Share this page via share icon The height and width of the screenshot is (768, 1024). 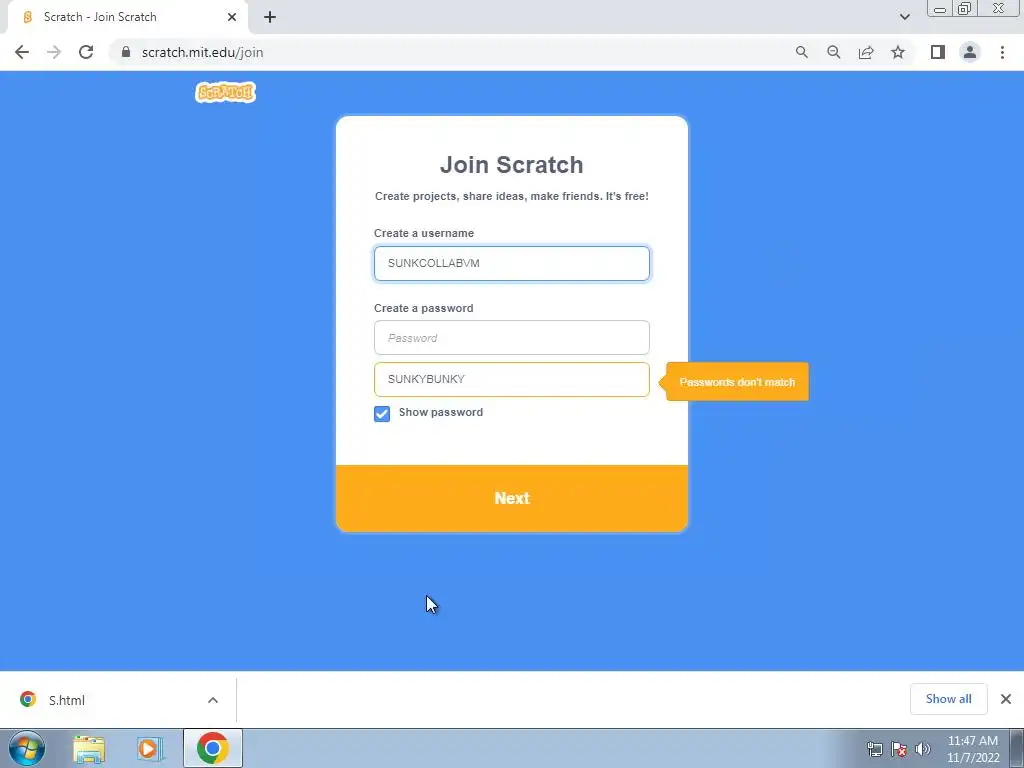click(x=866, y=52)
